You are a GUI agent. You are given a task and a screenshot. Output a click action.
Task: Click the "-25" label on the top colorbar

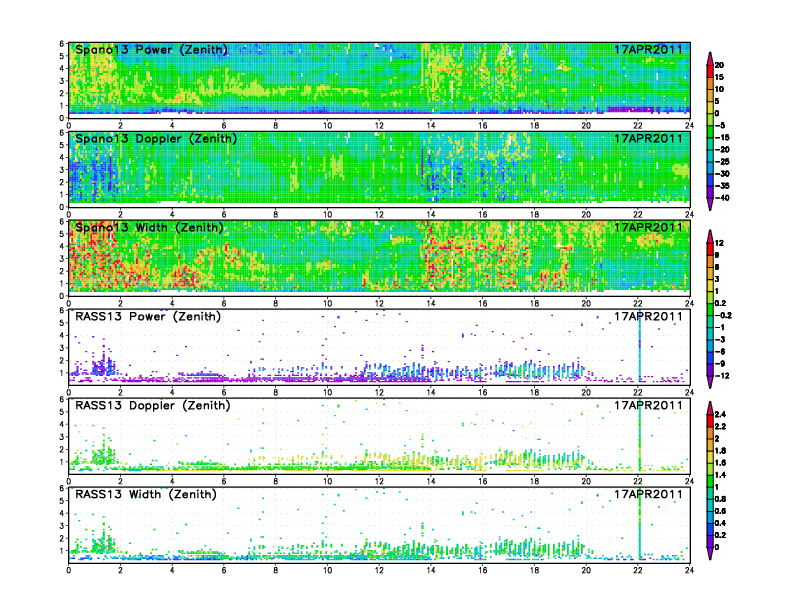722,162
